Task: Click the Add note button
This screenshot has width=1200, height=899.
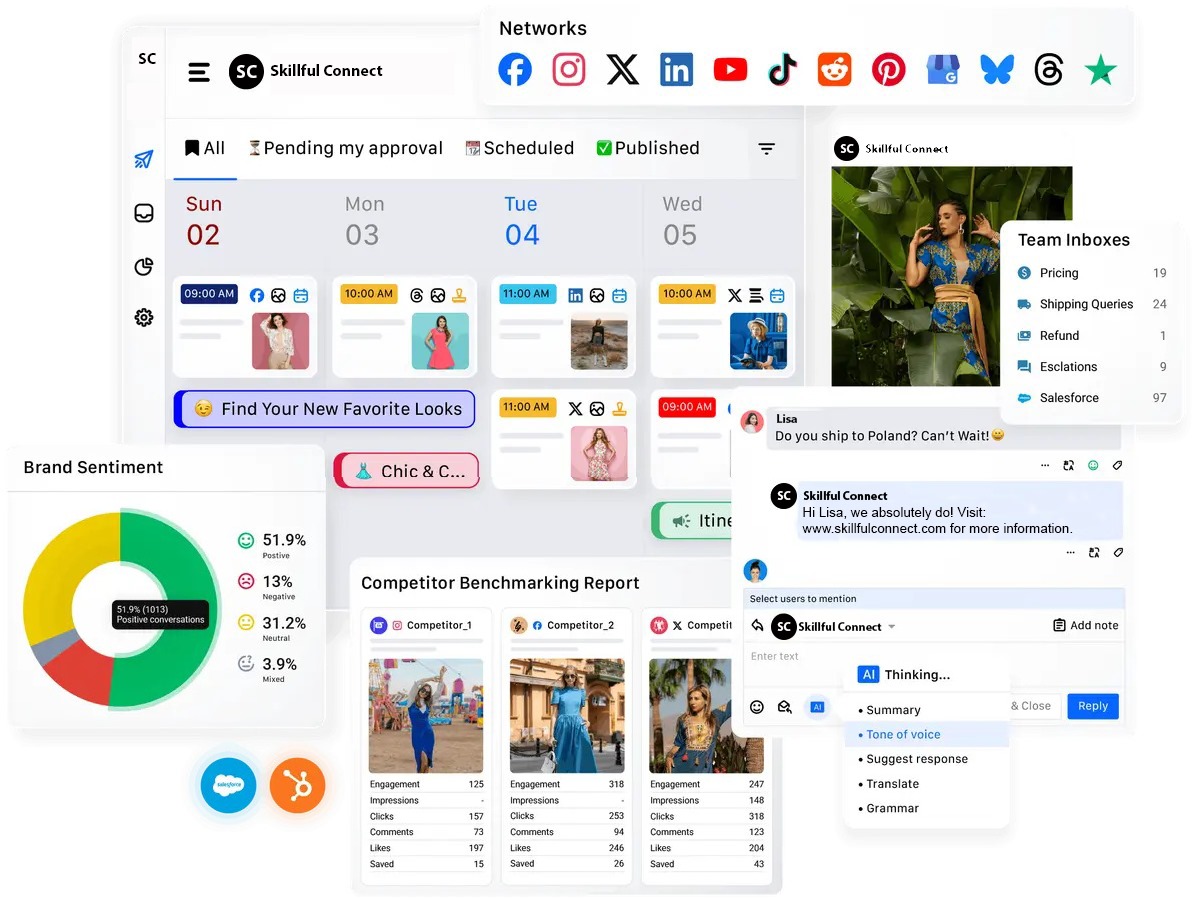Action: (x=1085, y=625)
